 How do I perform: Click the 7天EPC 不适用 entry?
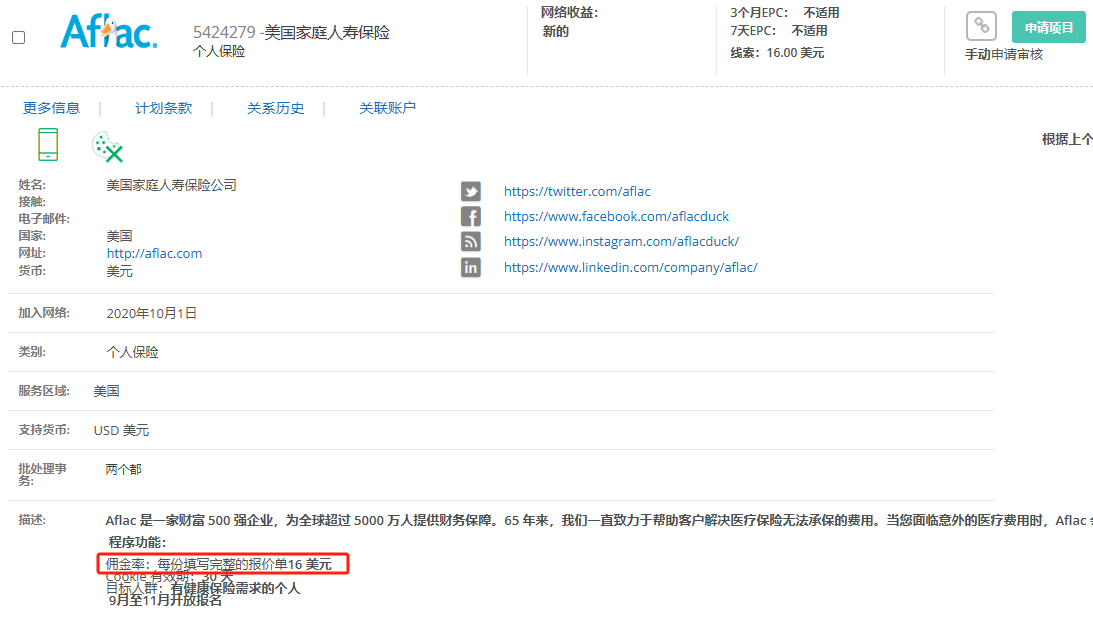pyautogui.click(x=779, y=31)
